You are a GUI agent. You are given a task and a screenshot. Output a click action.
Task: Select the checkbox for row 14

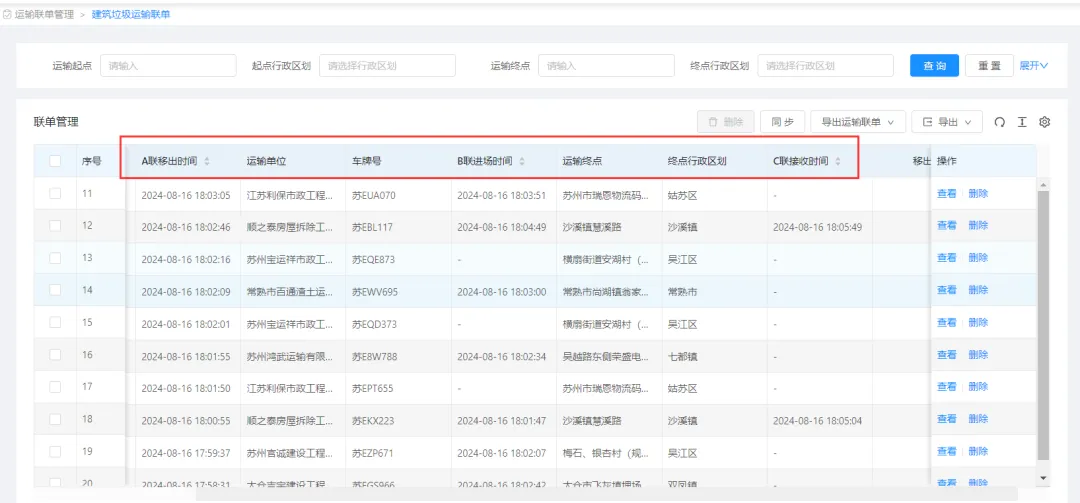(x=55, y=290)
